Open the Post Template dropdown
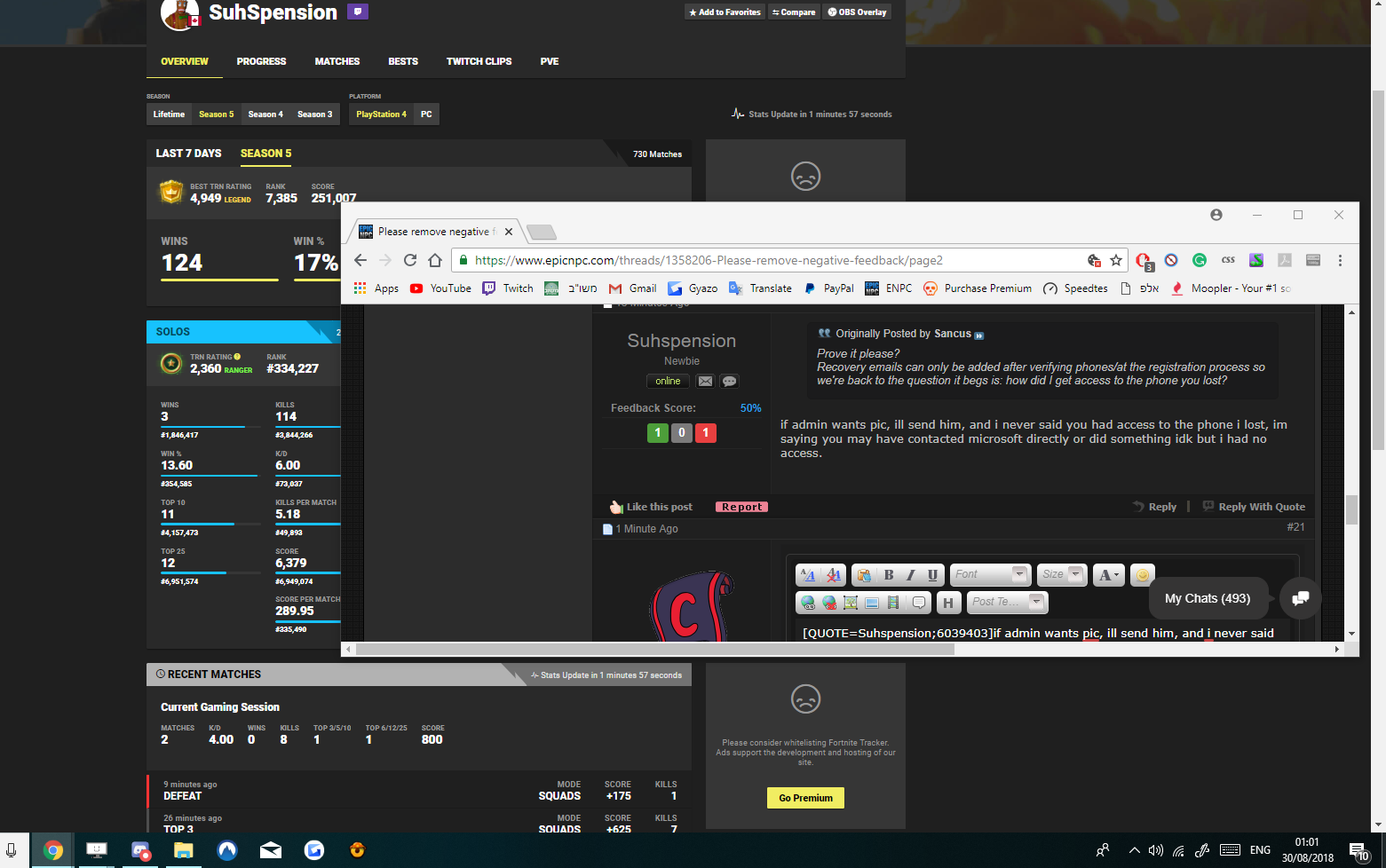 point(1008,602)
